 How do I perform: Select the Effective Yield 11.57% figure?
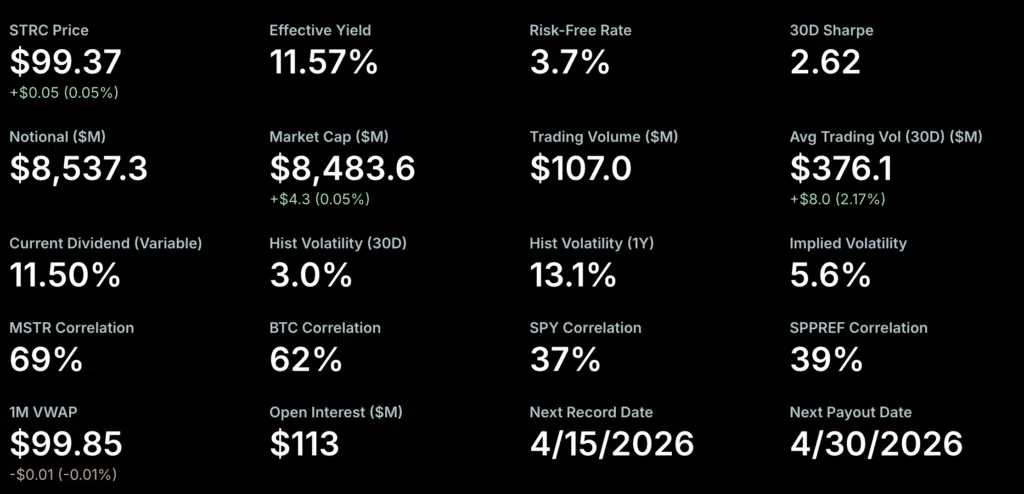pyautogui.click(x=323, y=62)
